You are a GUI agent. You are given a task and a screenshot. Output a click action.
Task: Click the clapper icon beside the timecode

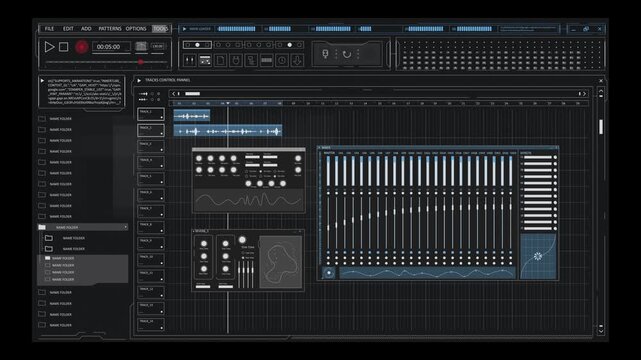141,47
